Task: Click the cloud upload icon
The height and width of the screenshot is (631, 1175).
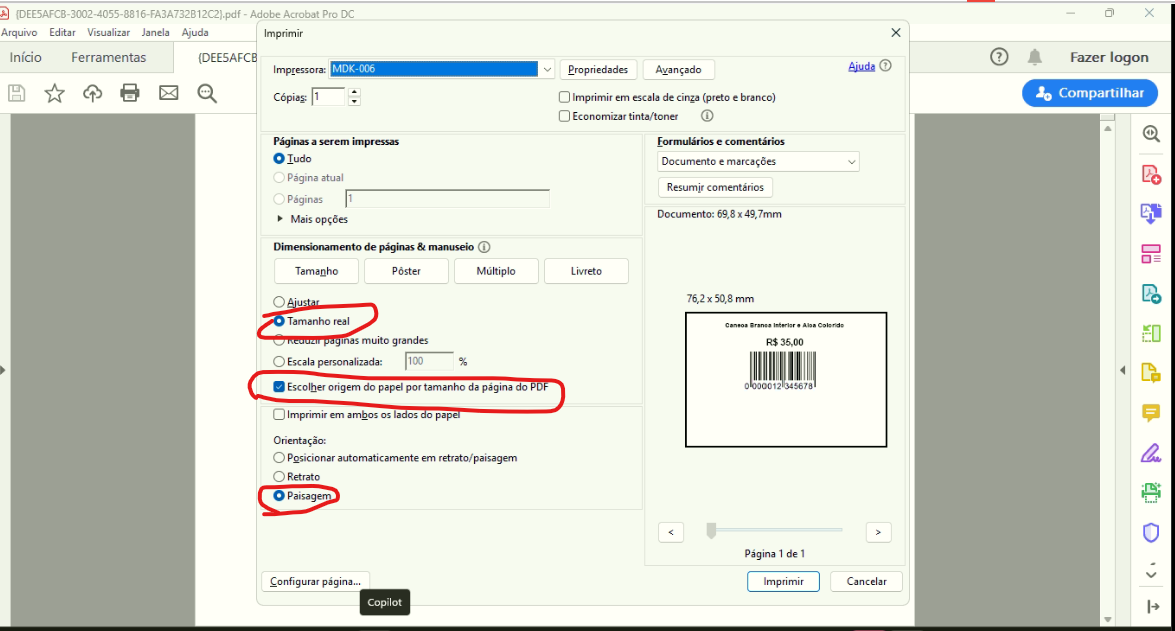Action: coord(92,93)
